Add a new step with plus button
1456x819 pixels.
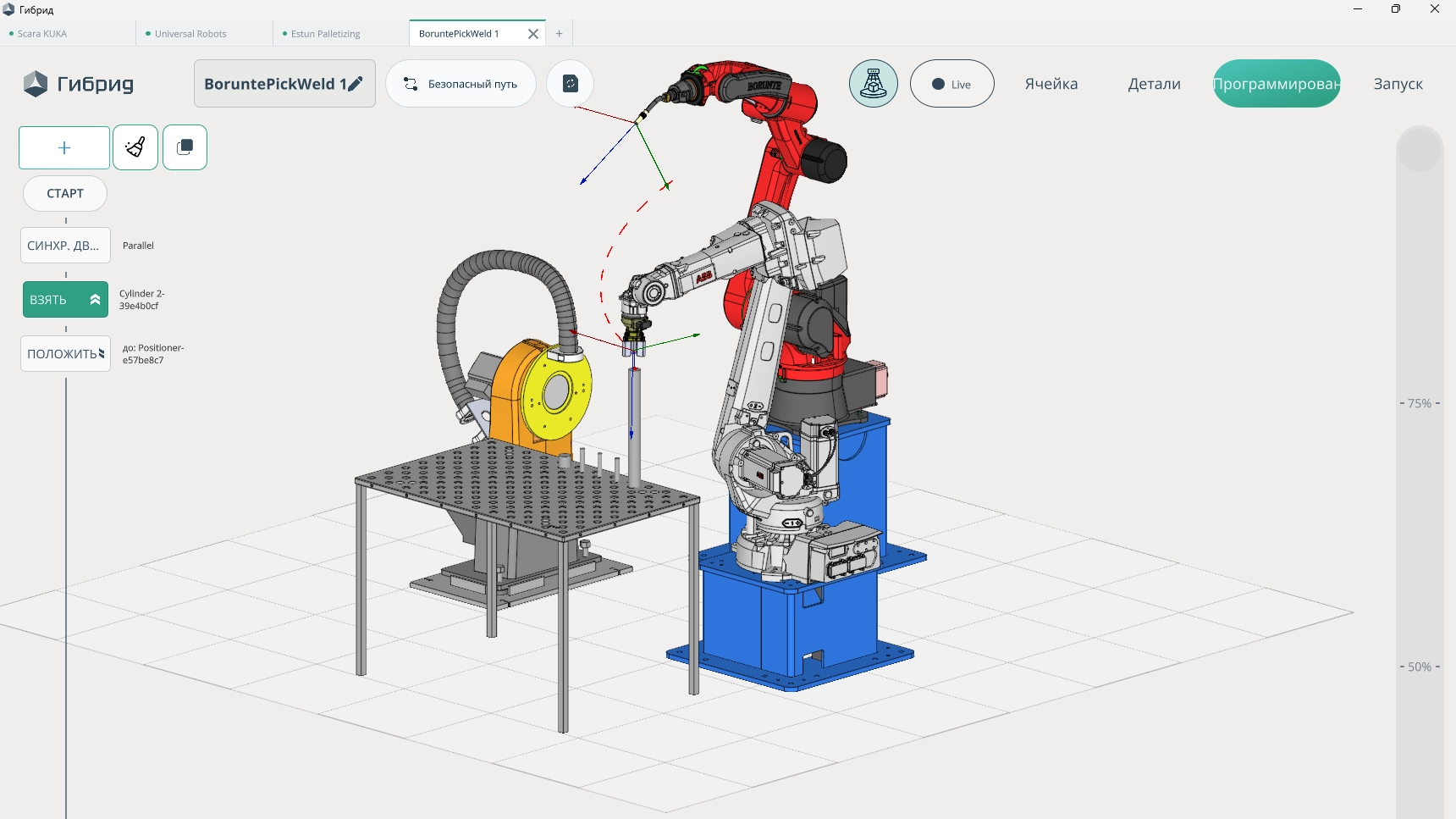[64, 148]
